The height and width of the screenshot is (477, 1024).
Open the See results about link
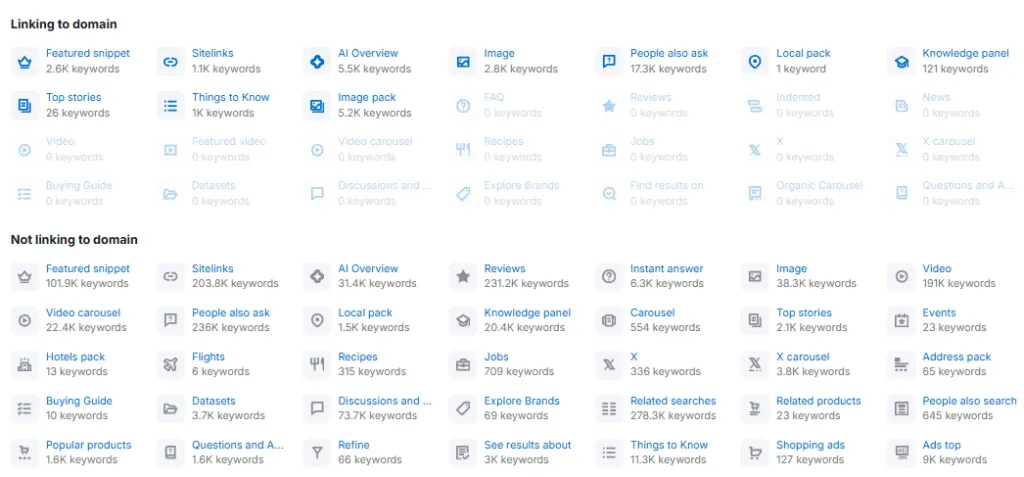(x=527, y=445)
